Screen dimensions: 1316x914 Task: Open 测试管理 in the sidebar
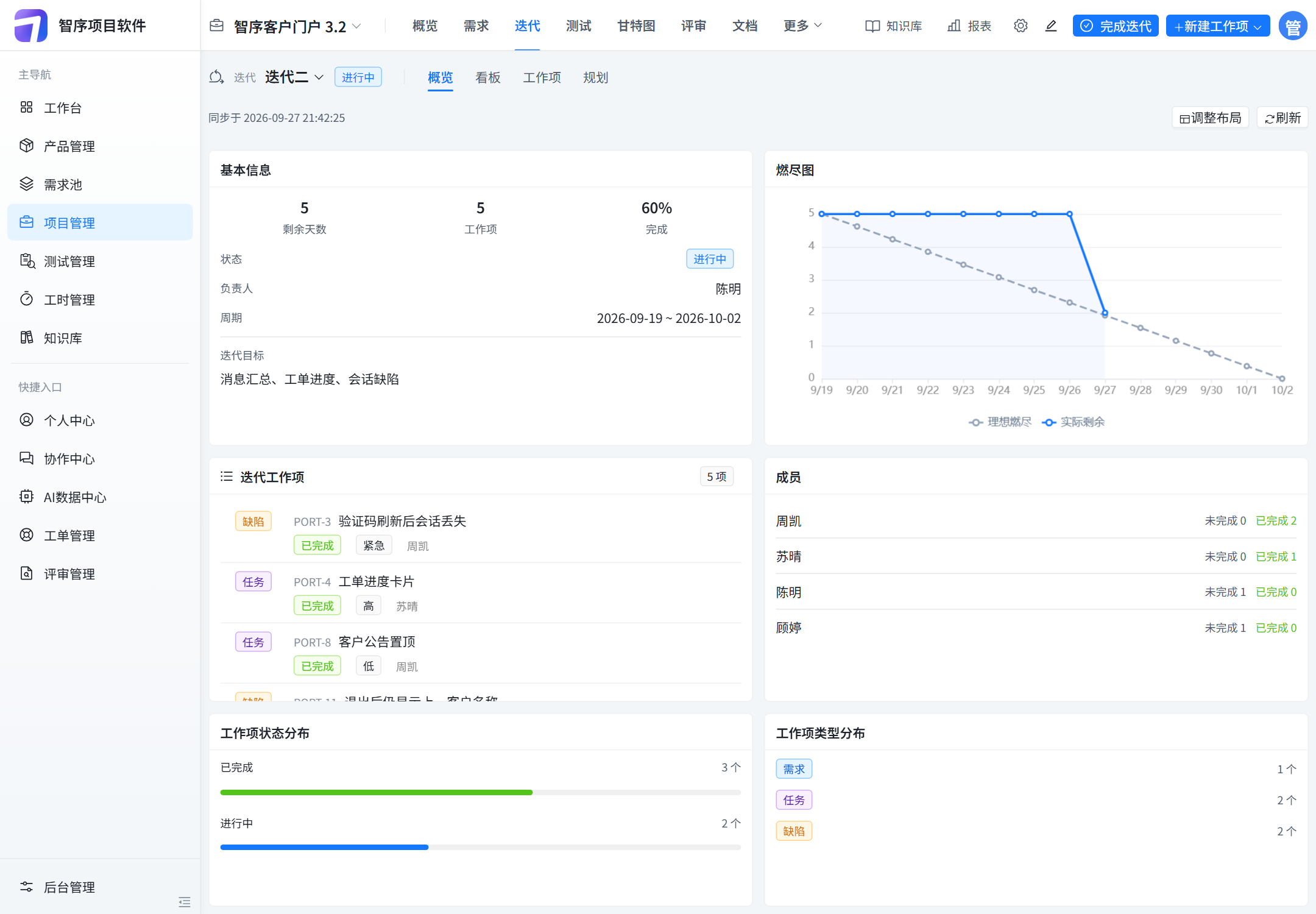tap(100, 261)
